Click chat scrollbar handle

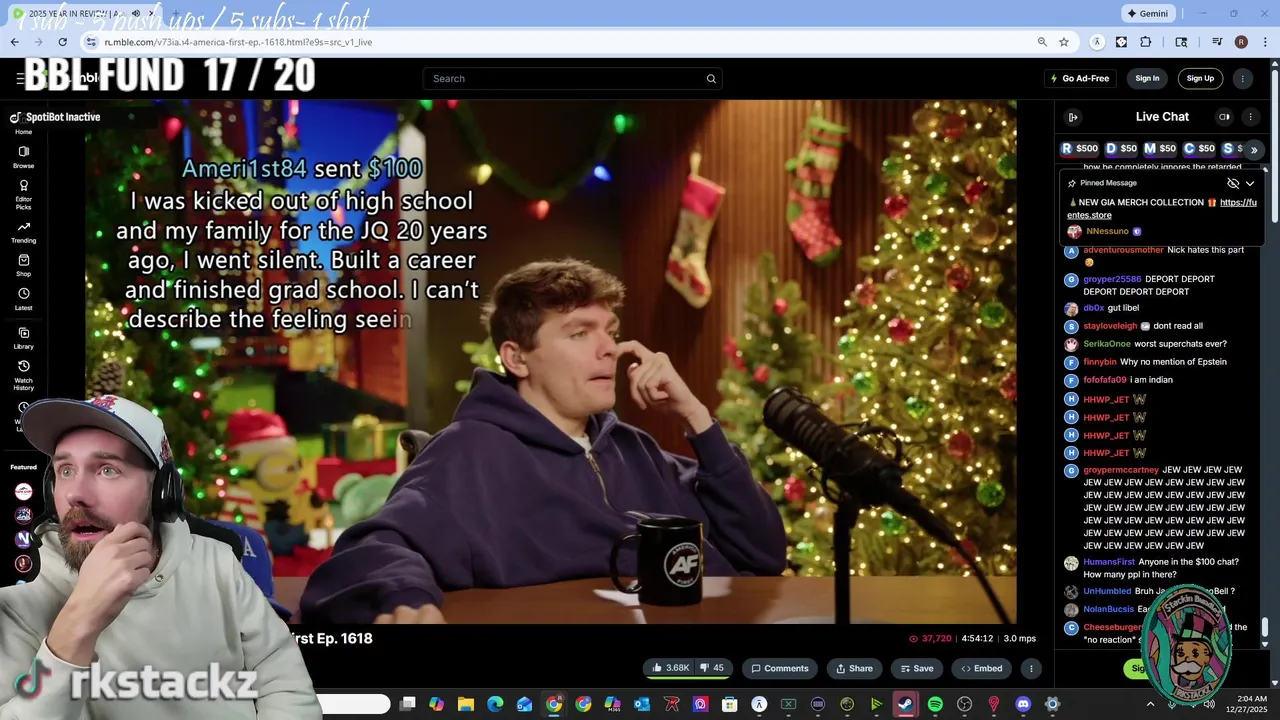tap(1265, 627)
